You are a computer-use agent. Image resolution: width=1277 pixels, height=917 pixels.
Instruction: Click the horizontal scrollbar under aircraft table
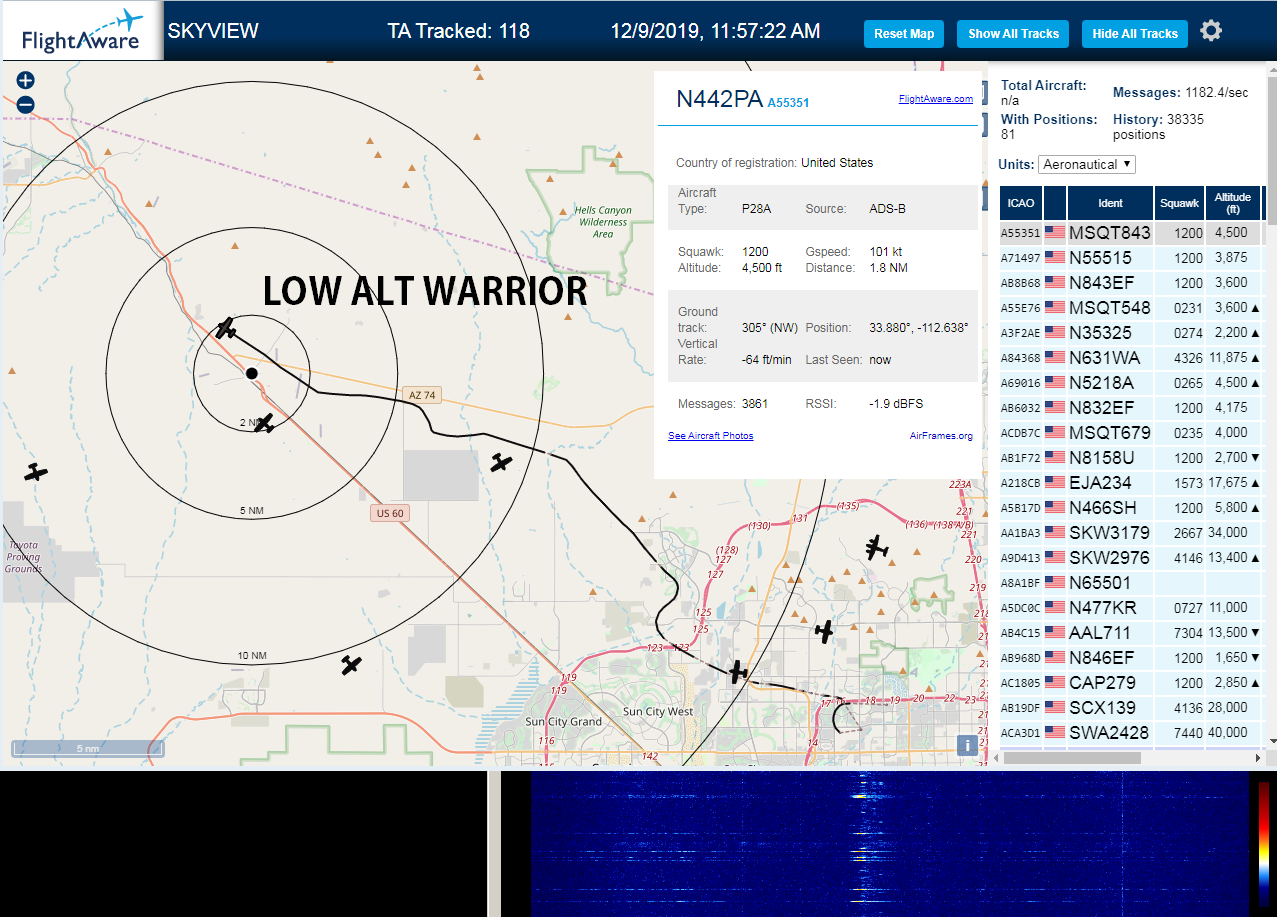coord(1072,757)
